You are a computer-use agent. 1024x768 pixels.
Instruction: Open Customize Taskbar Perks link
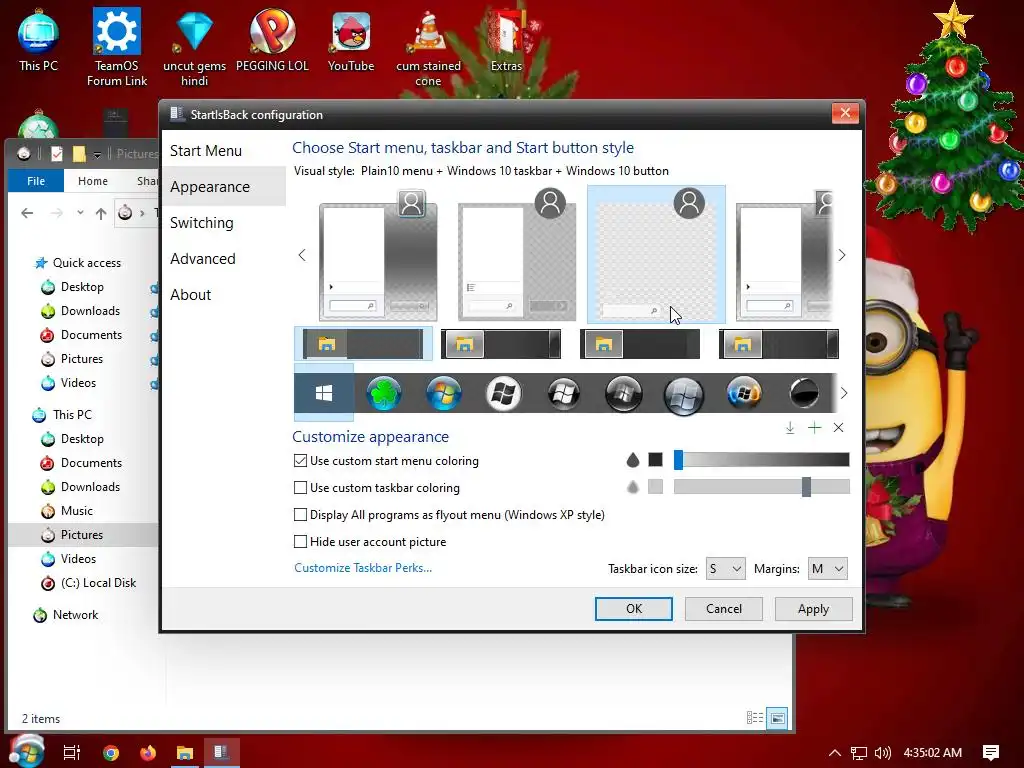(362, 568)
